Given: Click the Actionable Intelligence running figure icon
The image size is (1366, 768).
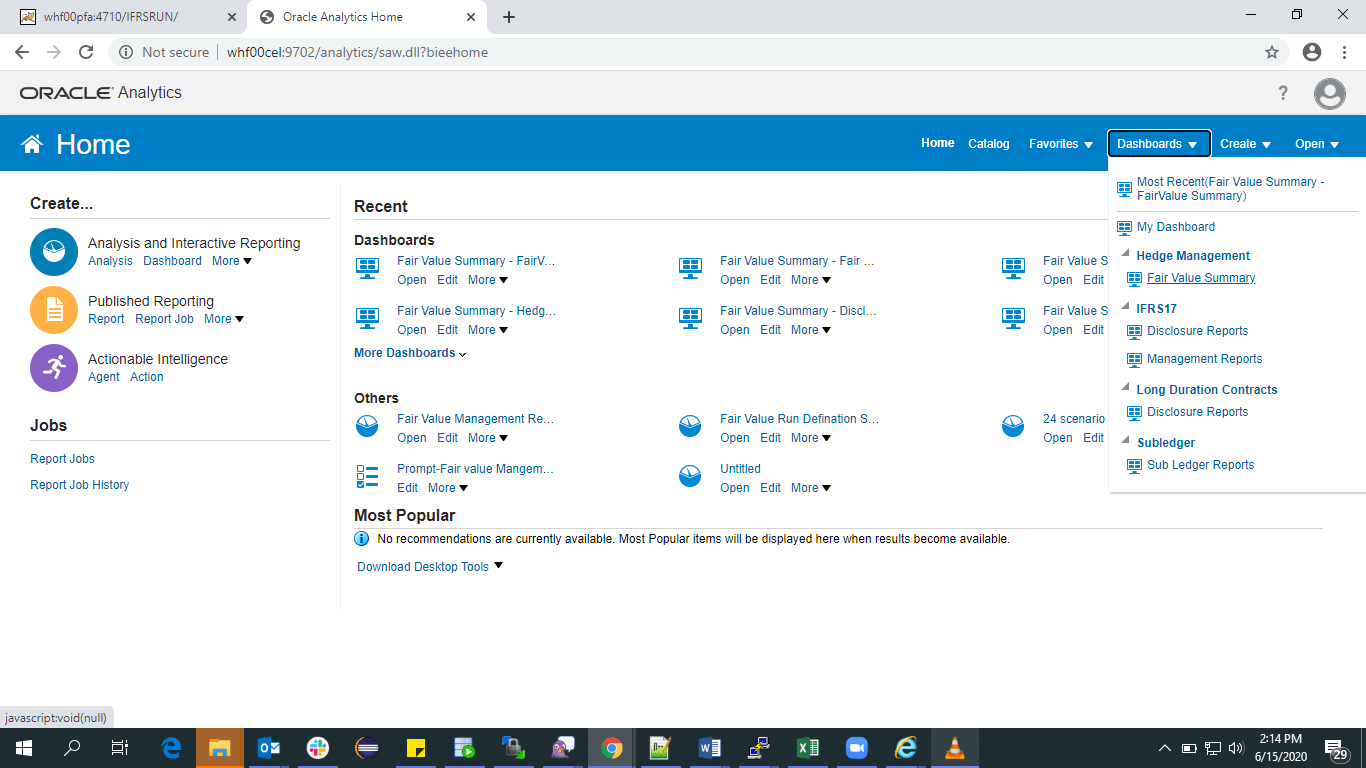Looking at the screenshot, I should 54,368.
